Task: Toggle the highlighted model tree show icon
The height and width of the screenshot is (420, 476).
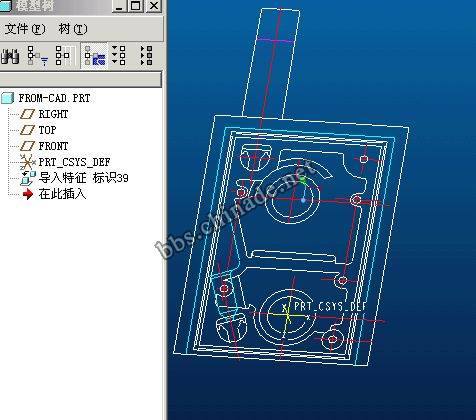Action: 95,56
